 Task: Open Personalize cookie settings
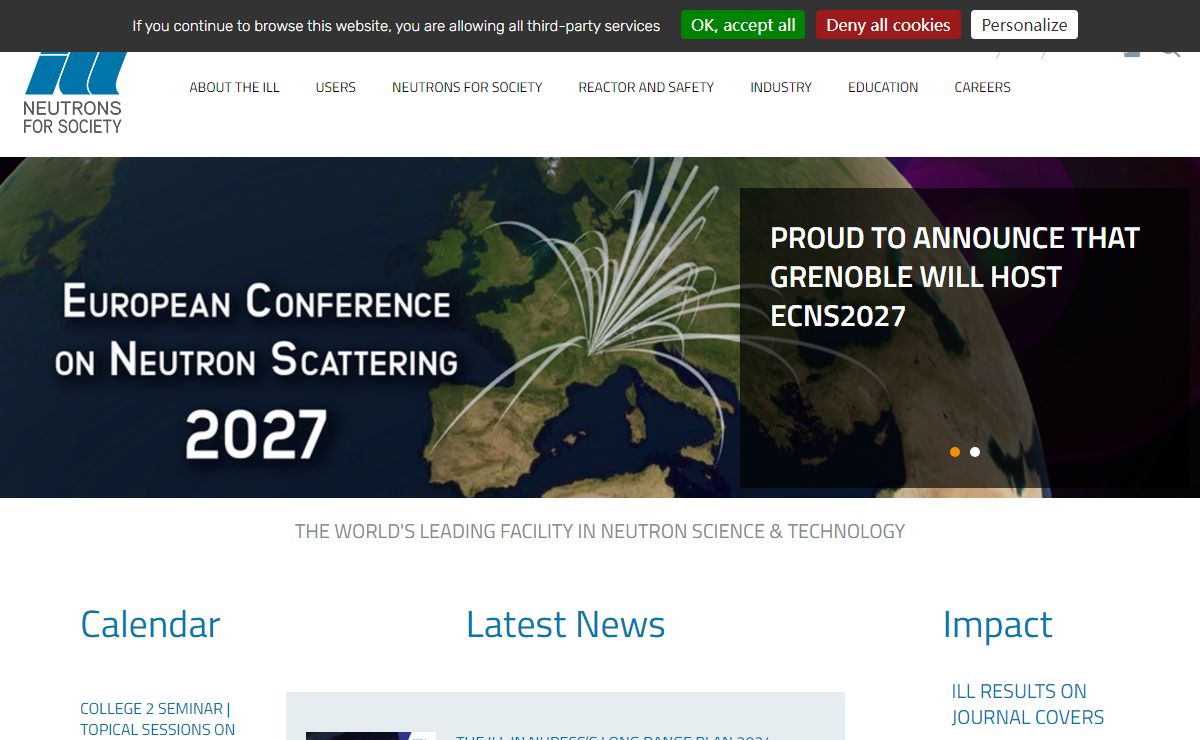tap(1024, 25)
